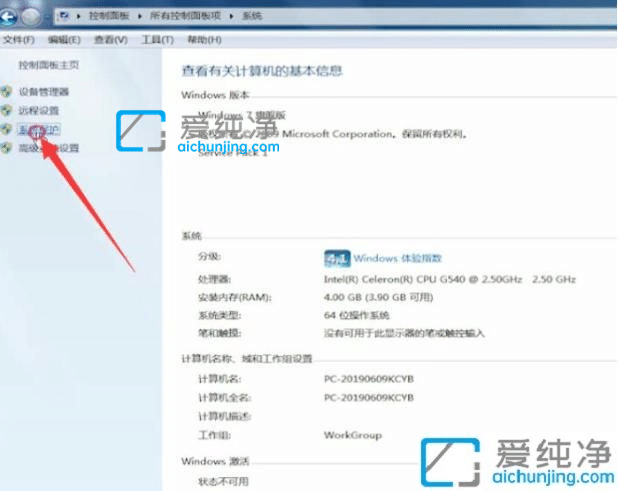This screenshot has height=491, width=618.
Task: Open the 文件(F) menu
Action: click(19, 40)
